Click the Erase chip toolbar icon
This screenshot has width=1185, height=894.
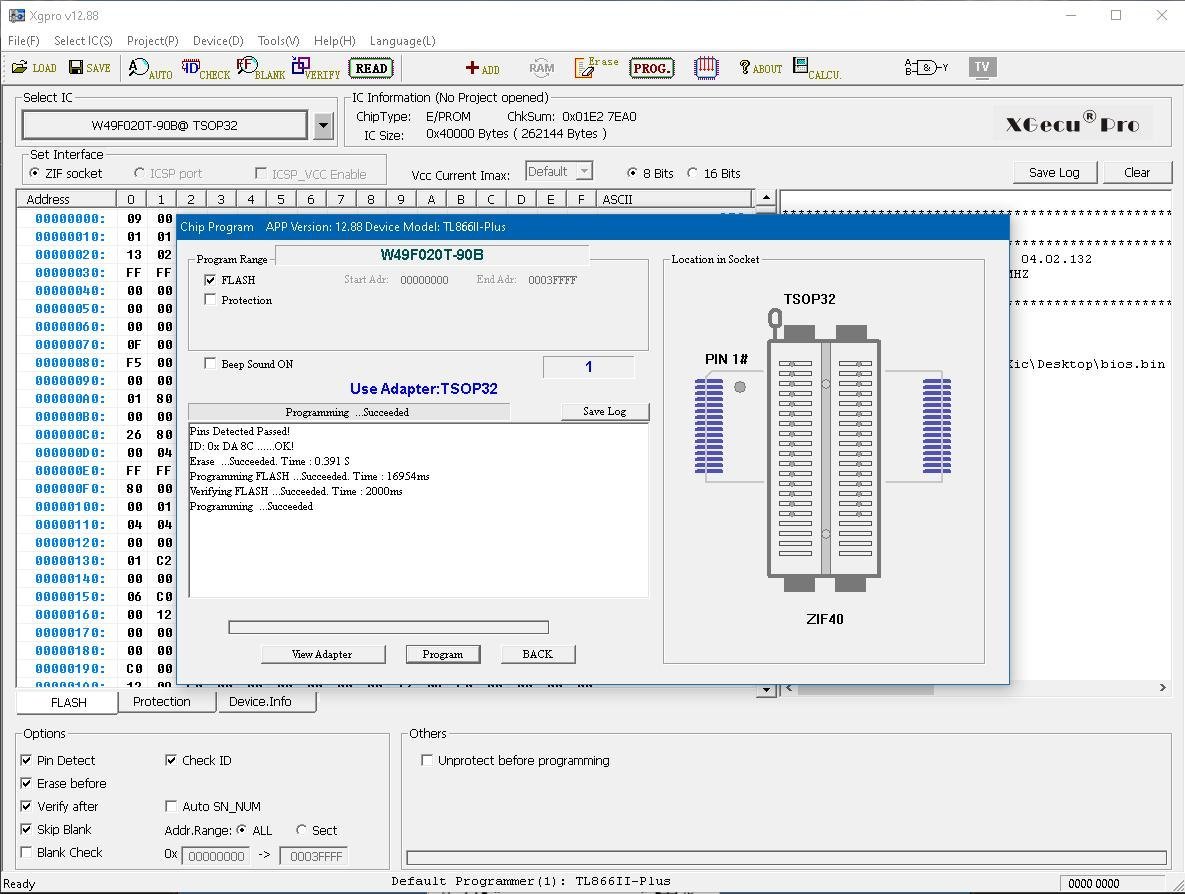tap(596, 68)
